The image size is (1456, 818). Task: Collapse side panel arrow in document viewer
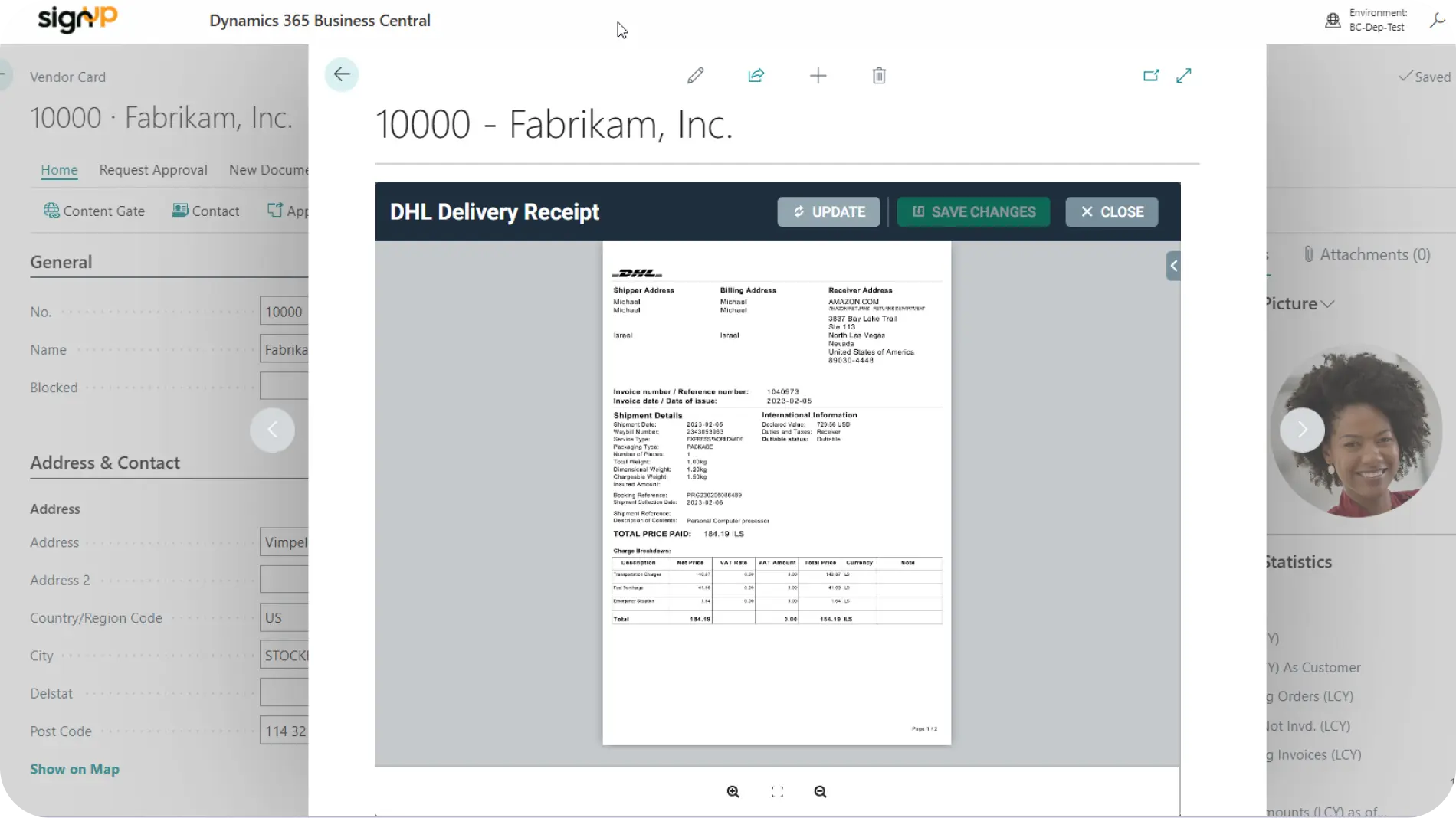click(x=1173, y=266)
